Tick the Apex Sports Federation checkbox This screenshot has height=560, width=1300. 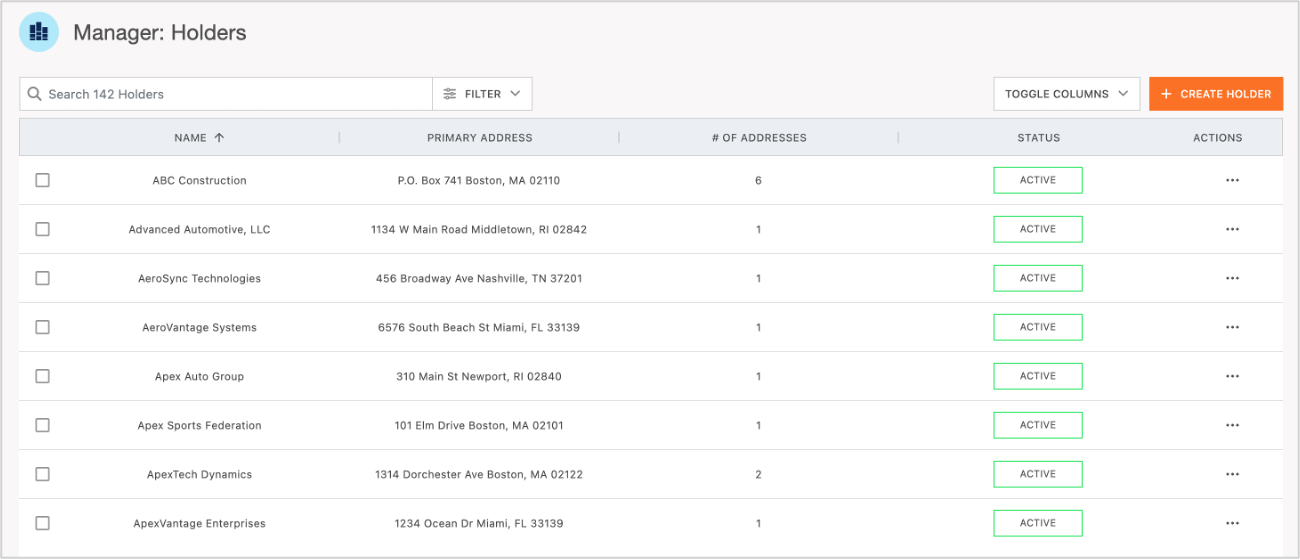click(42, 425)
